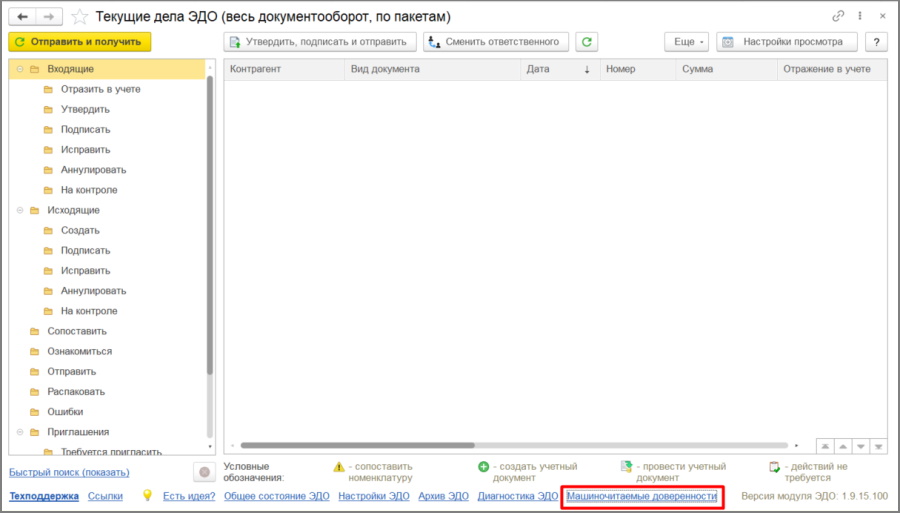This screenshot has height=513, width=900.
Task: Open the Машиночитаемые доверенности link
Action: (x=642, y=496)
